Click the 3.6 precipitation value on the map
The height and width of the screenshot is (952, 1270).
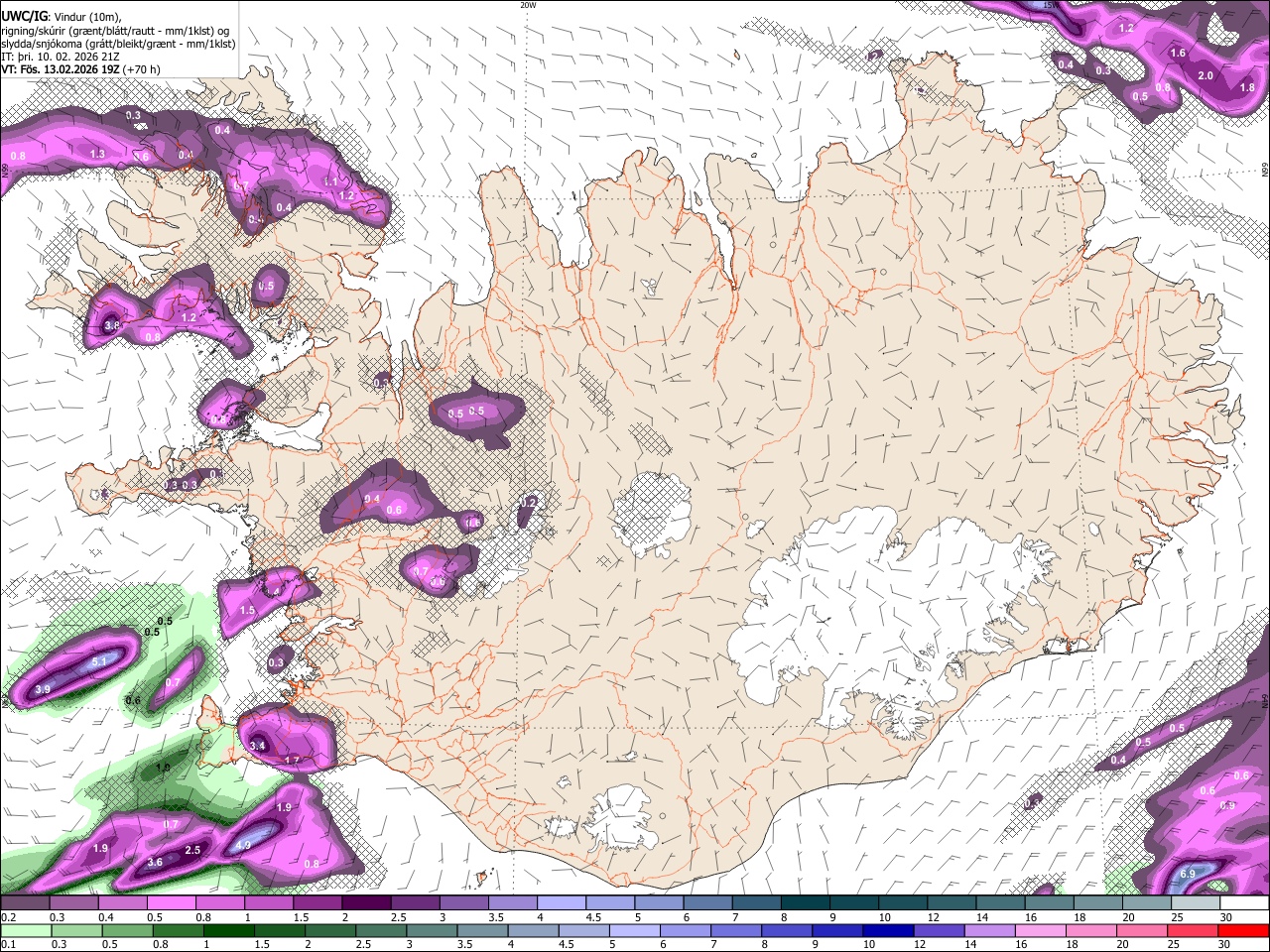155,862
